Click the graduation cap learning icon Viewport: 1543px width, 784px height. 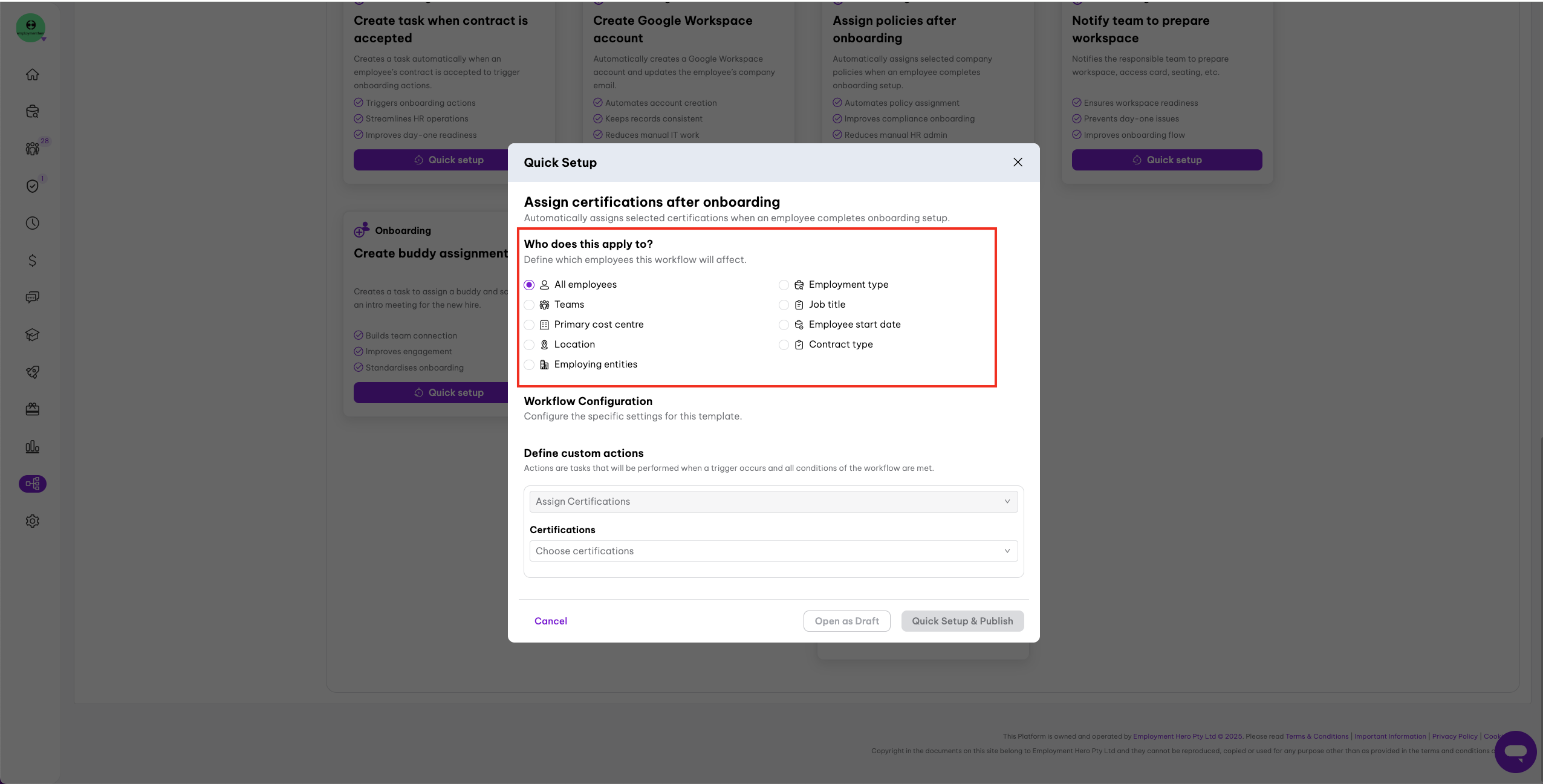point(33,335)
